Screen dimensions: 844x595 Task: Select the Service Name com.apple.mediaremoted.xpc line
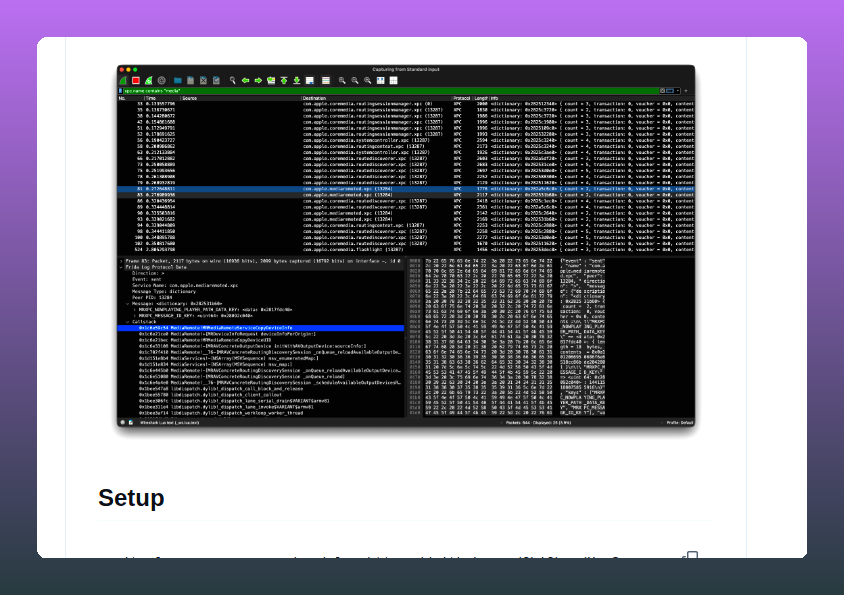point(185,285)
